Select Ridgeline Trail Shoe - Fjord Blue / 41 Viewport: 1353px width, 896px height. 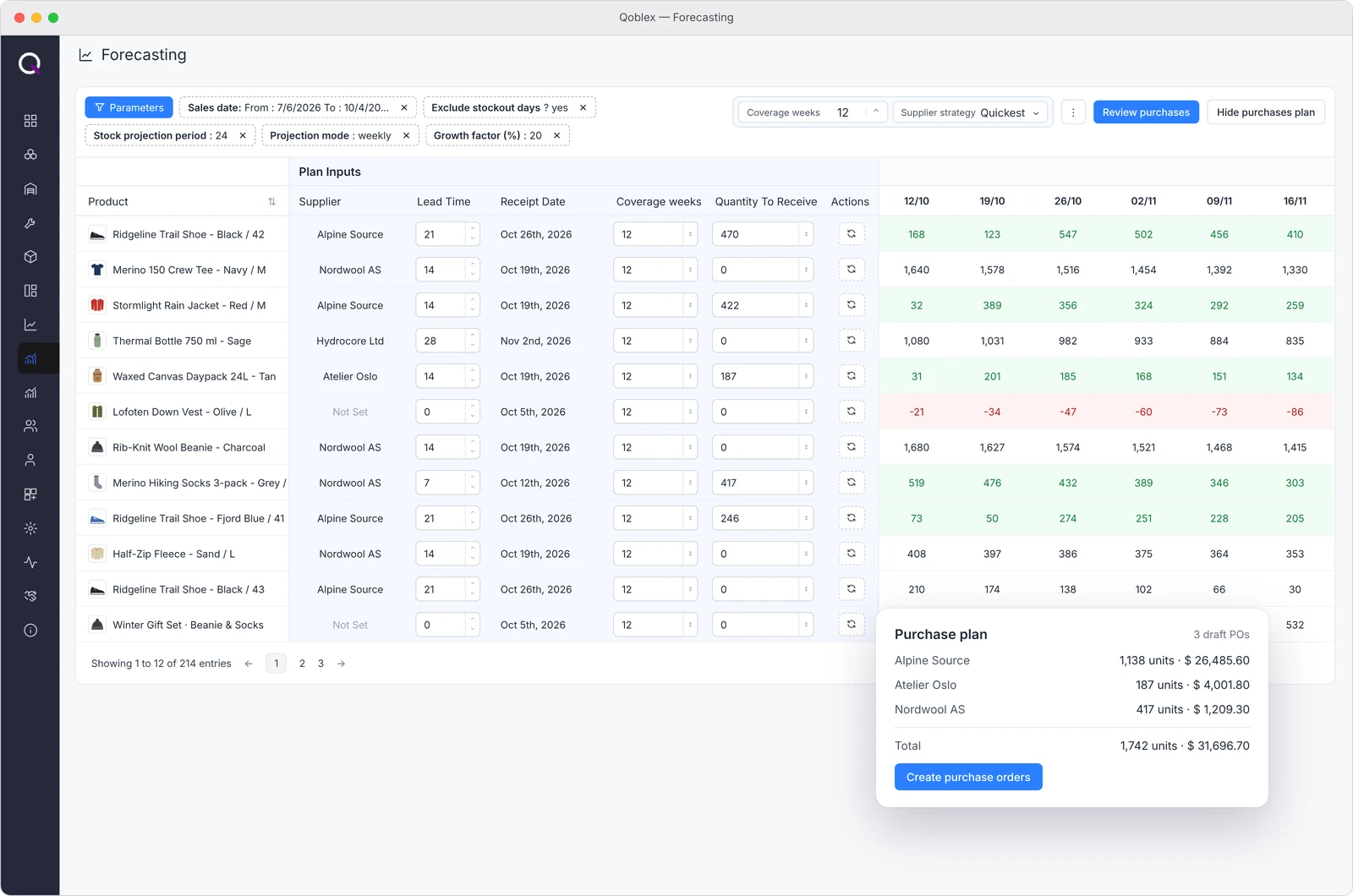coord(198,518)
